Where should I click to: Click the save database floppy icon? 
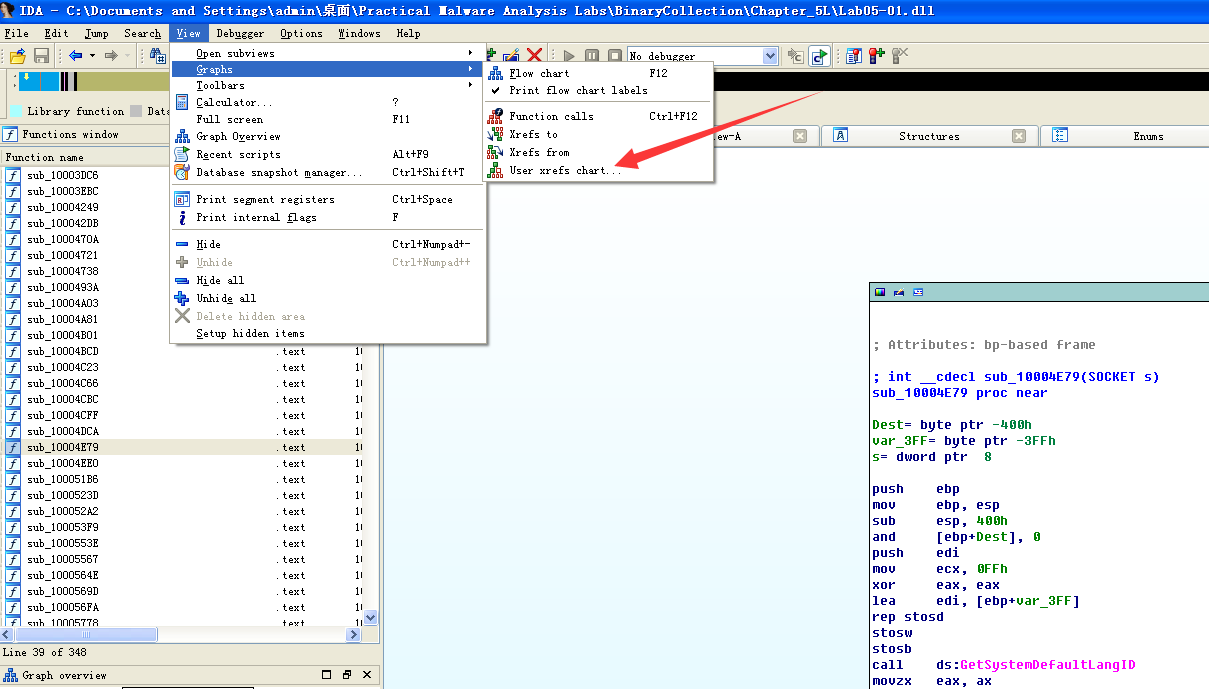pyautogui.click(x=41, y=56)
